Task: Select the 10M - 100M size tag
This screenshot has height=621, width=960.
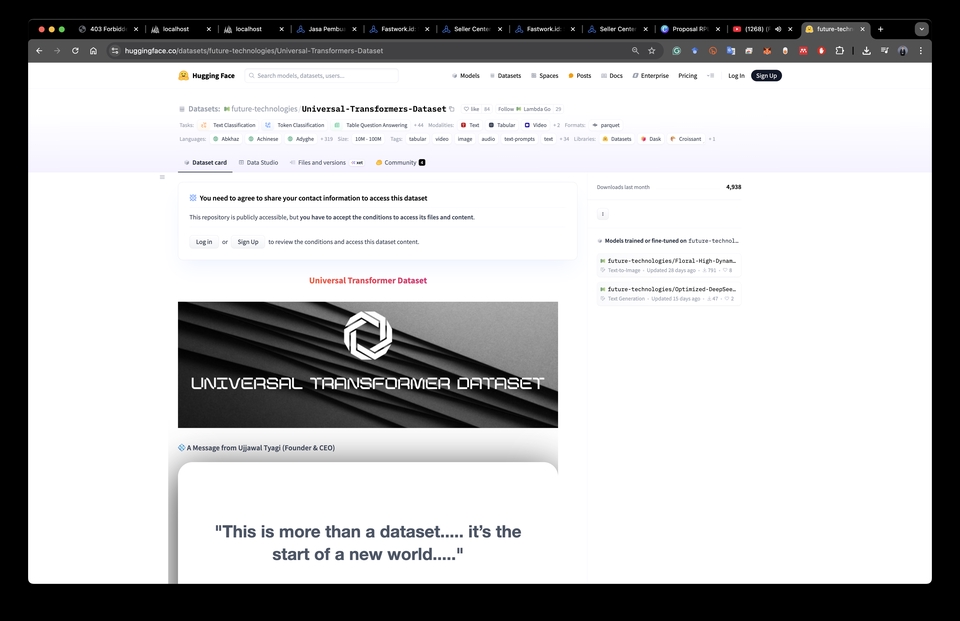Action: coord(368,139)
